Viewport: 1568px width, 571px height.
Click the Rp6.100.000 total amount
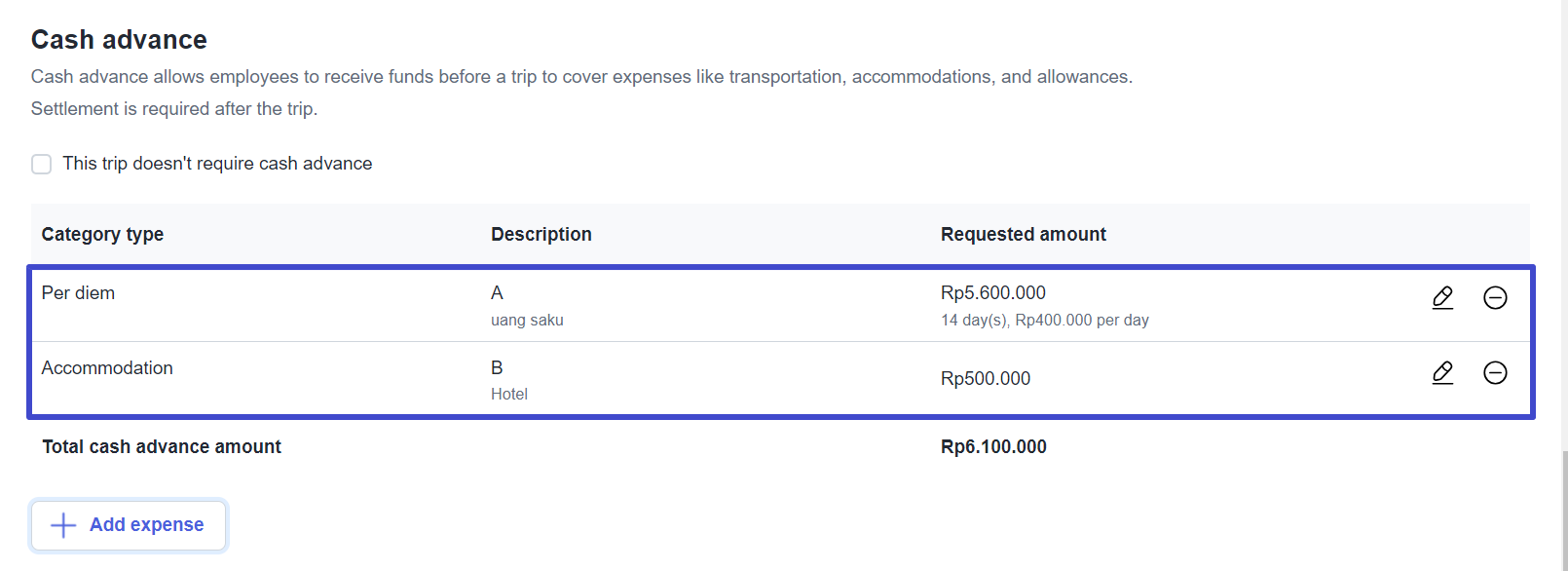pos(993,446)
